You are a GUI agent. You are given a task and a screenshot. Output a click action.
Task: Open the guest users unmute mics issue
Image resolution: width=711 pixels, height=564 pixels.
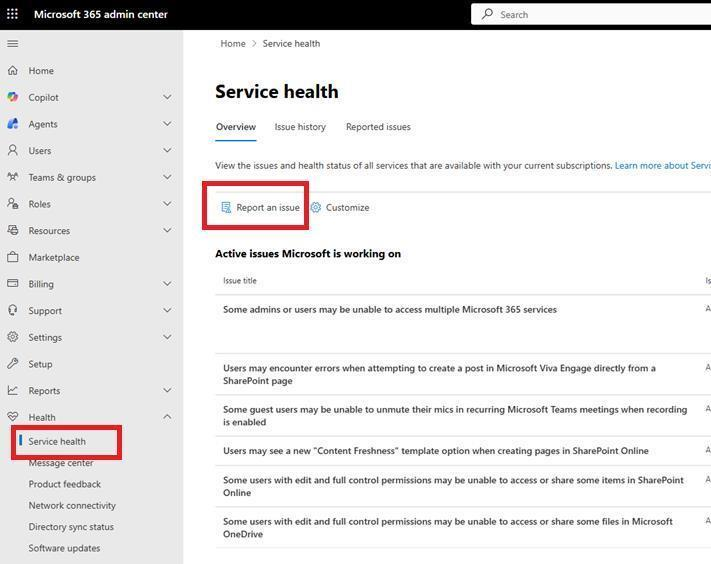tap(455, 416)
